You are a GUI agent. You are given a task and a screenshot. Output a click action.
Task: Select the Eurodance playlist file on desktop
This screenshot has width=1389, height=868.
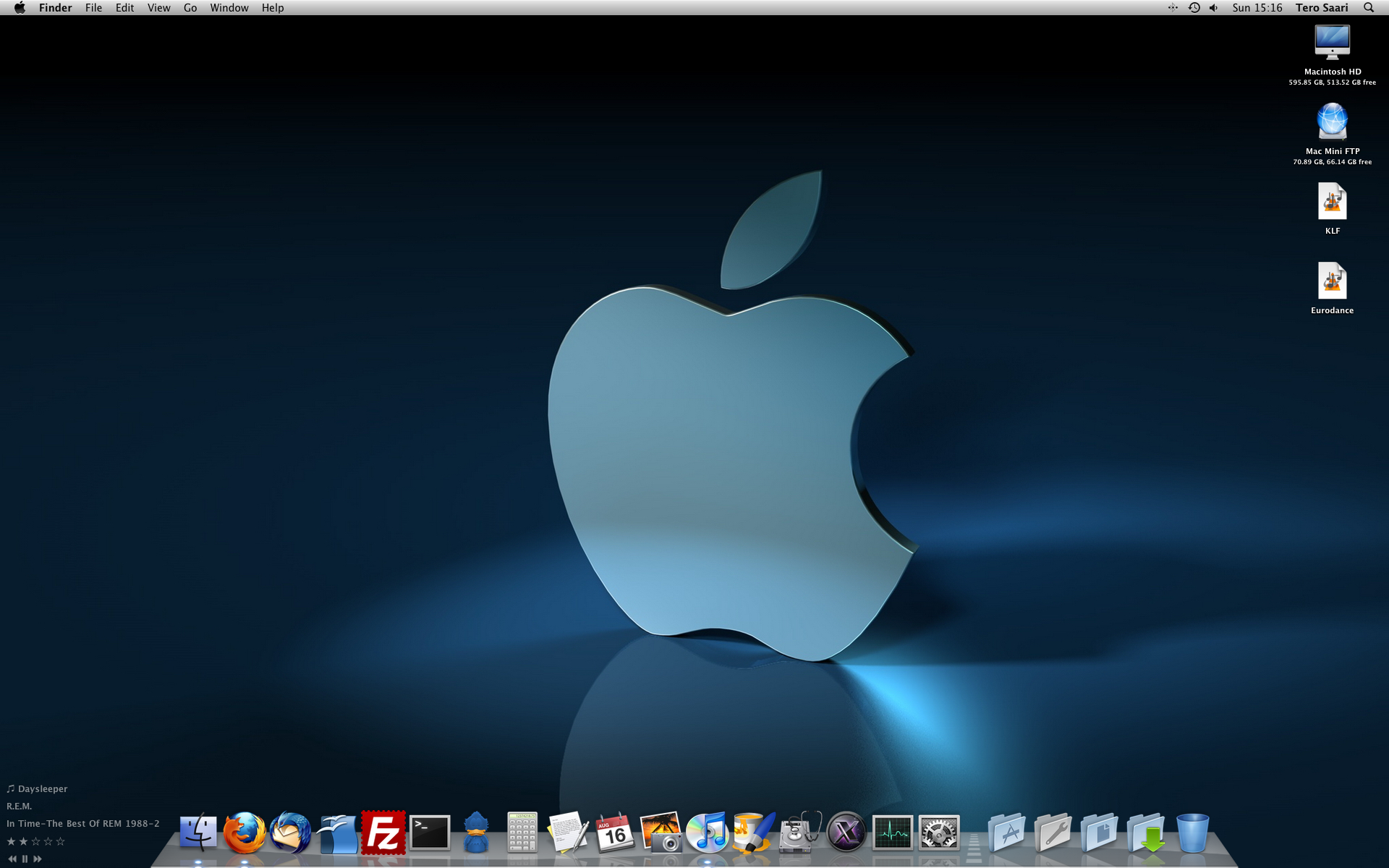(x=1332, y=281)
